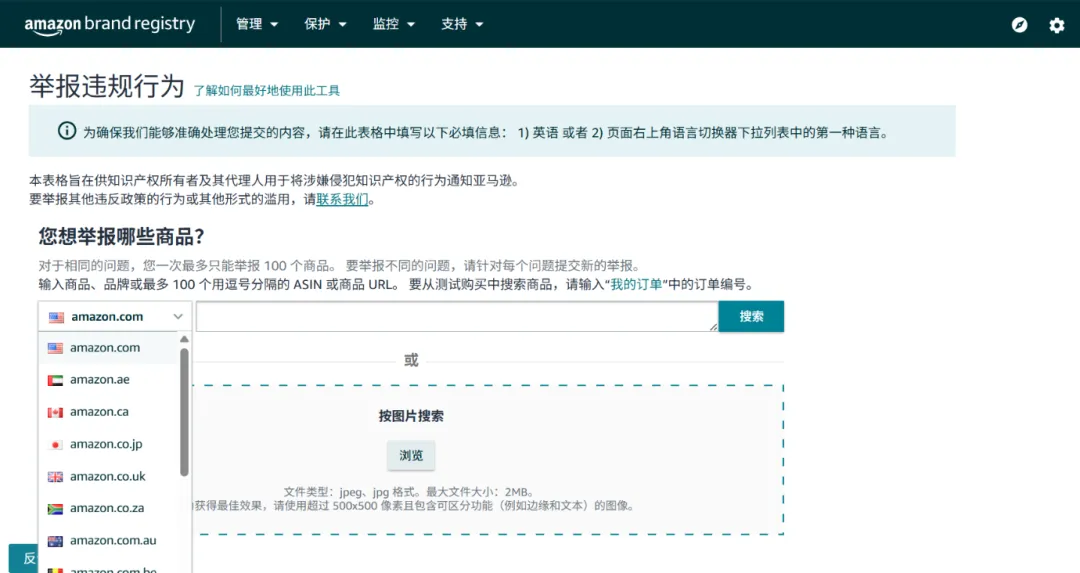Screen dimensions: 1080x573
Task: Open the compass explore icon
Action: [x=1019, y=25]
